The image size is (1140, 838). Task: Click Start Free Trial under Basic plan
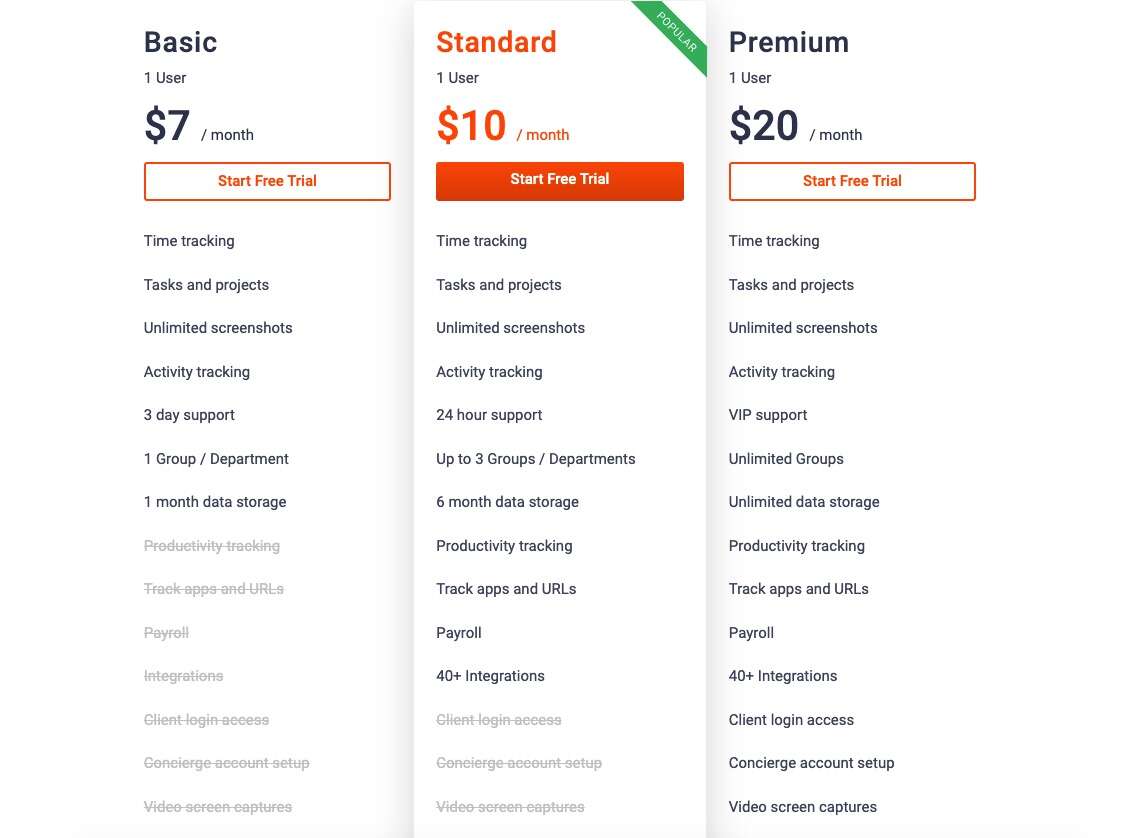pyautogui.click(x=267, y=181)
